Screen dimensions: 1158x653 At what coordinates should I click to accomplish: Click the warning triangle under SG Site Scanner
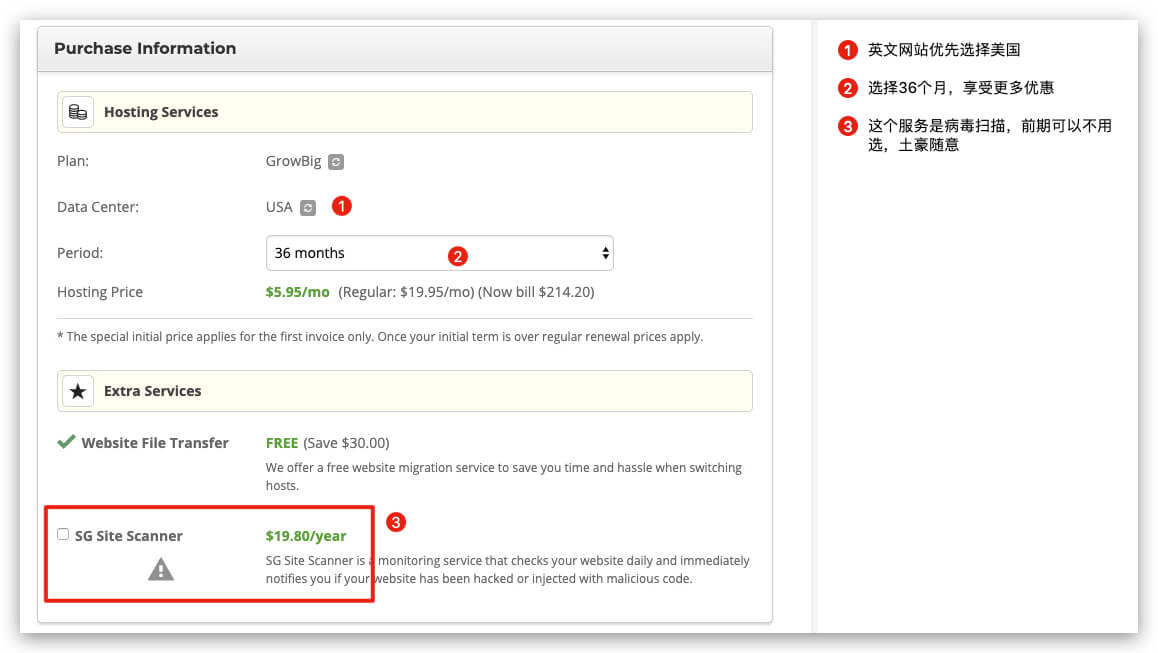pos(161,570)
